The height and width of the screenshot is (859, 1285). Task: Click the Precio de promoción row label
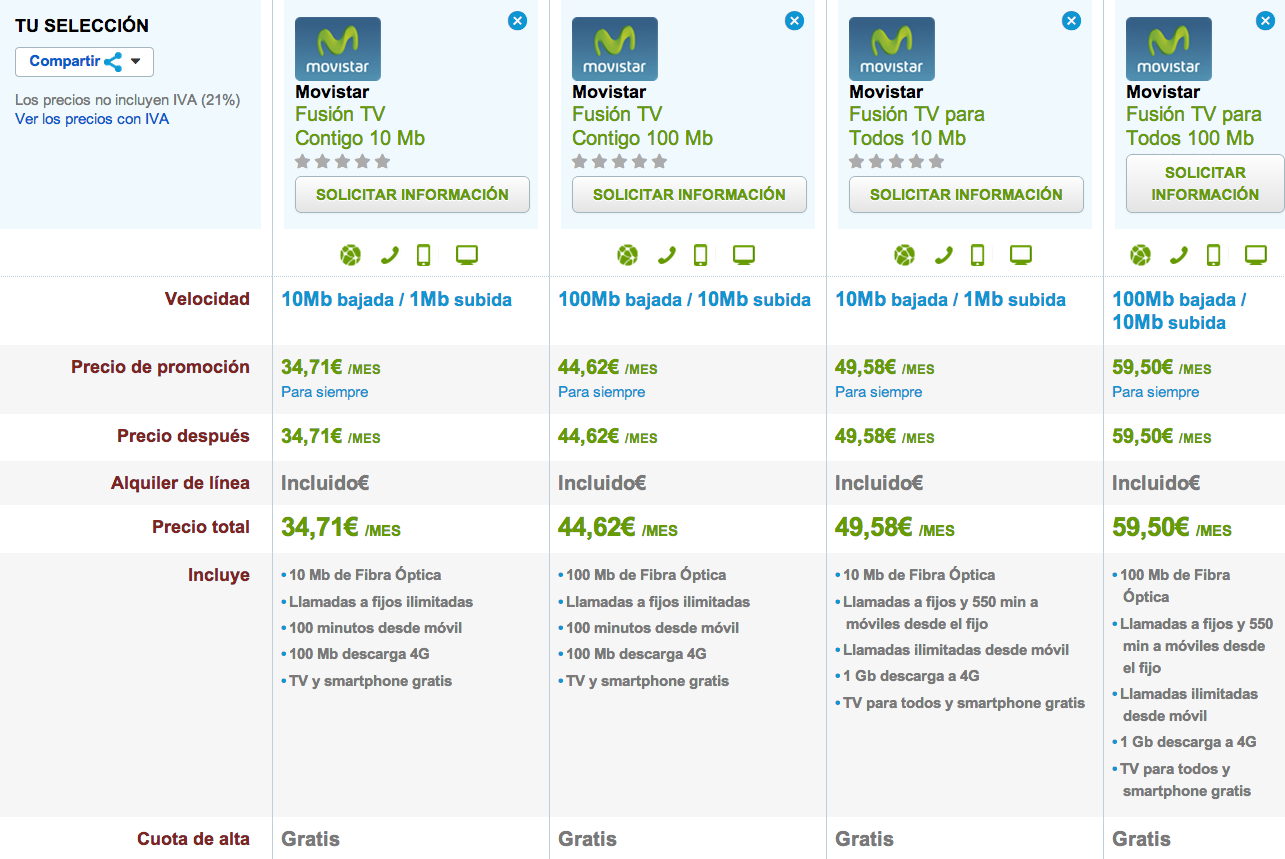(x=160, y=367)
